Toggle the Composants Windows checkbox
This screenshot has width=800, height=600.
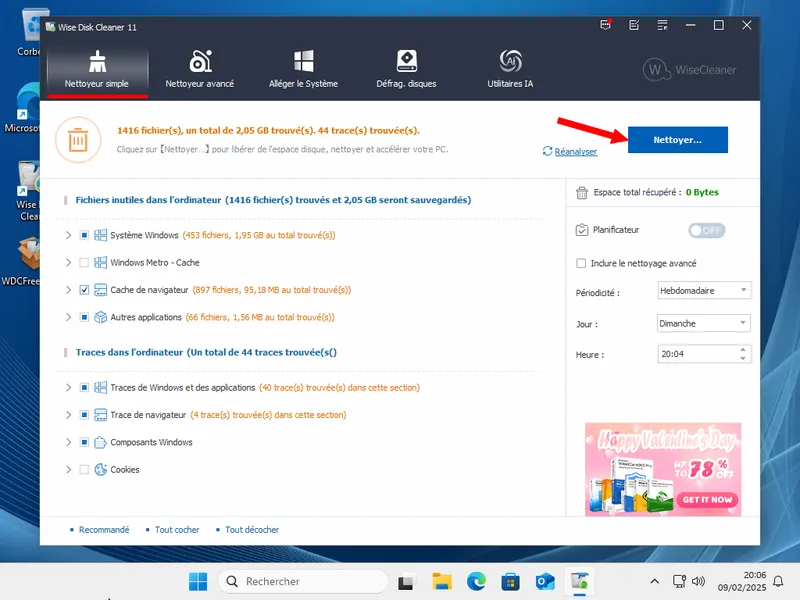click(x=84, y=442)
